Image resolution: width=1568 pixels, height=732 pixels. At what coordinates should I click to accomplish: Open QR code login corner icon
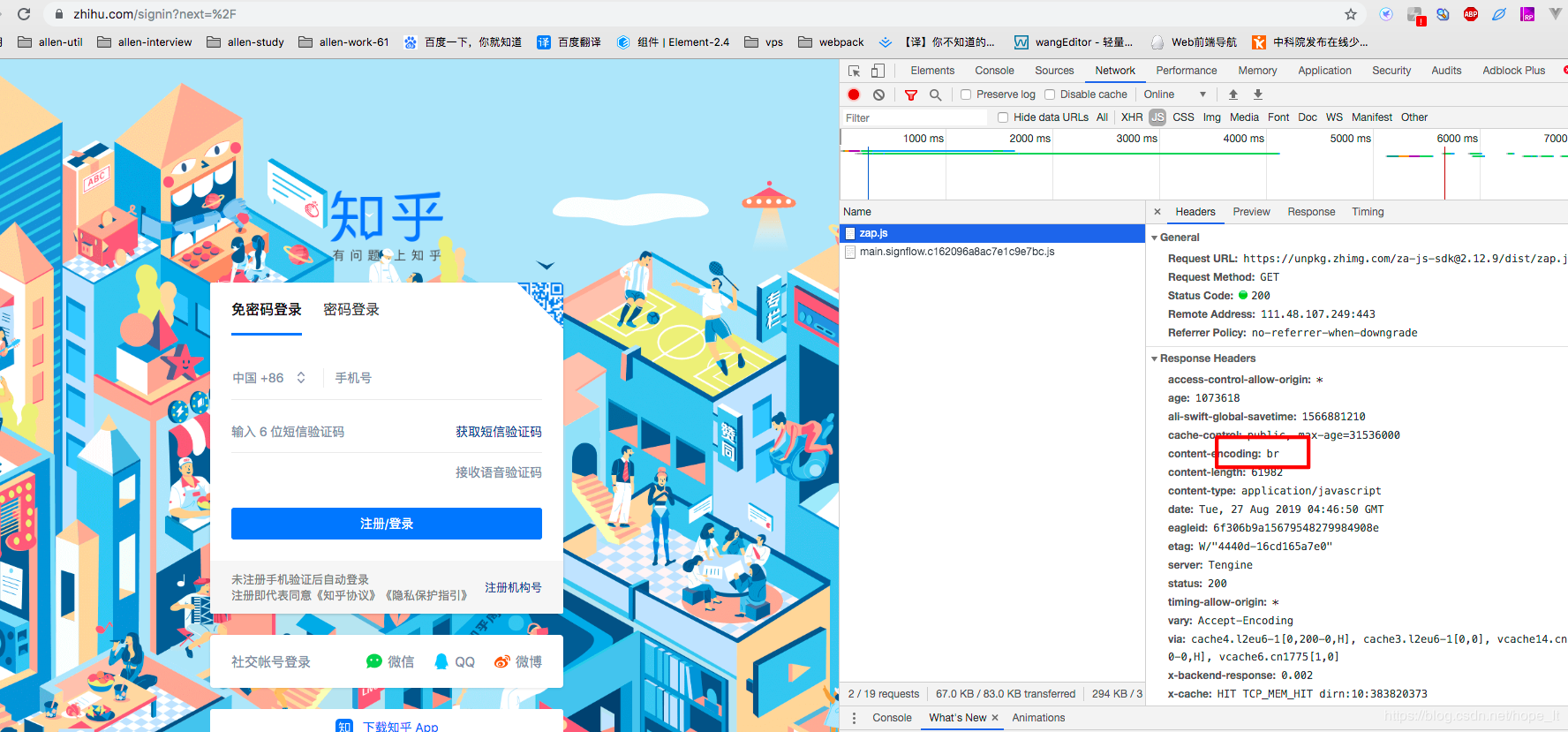click(x=540, y=306)
